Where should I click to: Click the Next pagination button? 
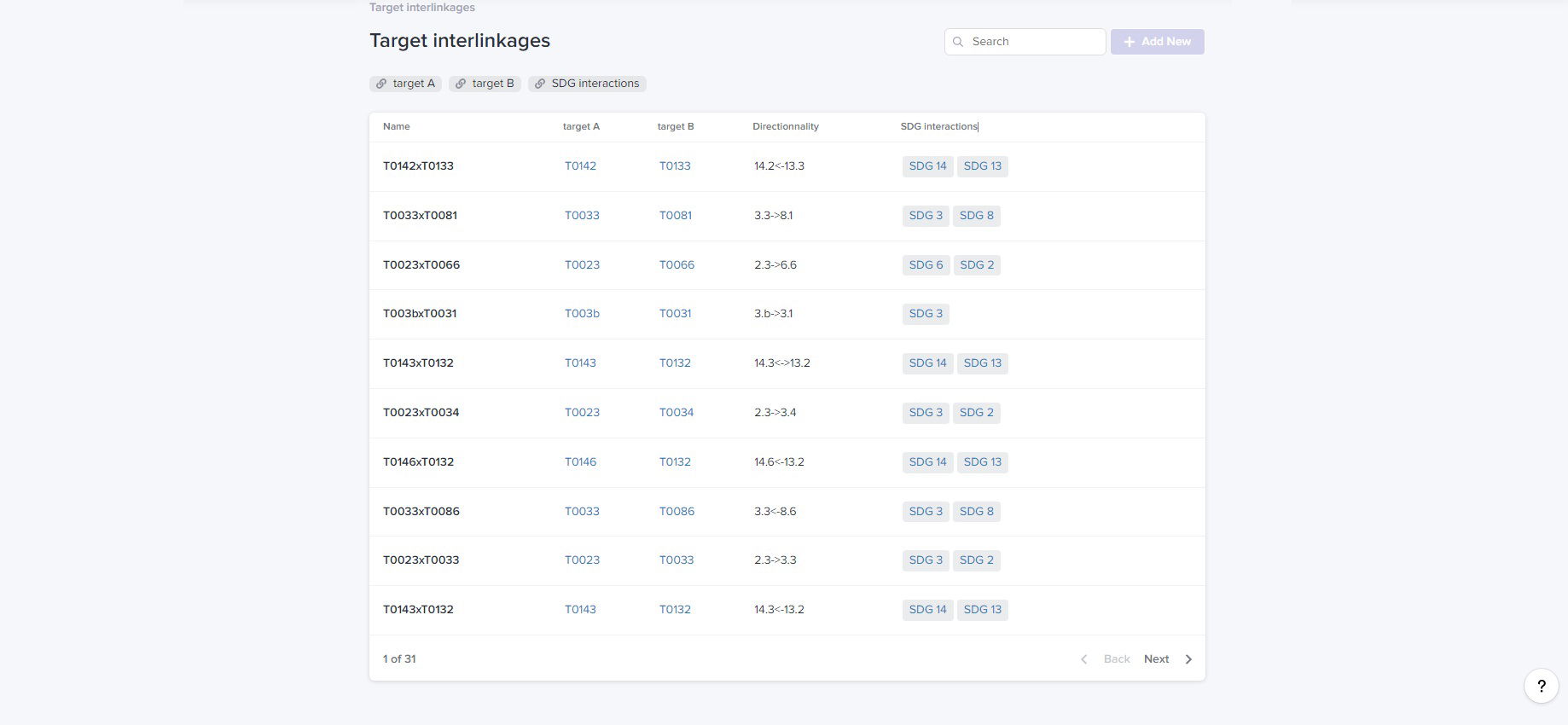tap(1156, 659)
